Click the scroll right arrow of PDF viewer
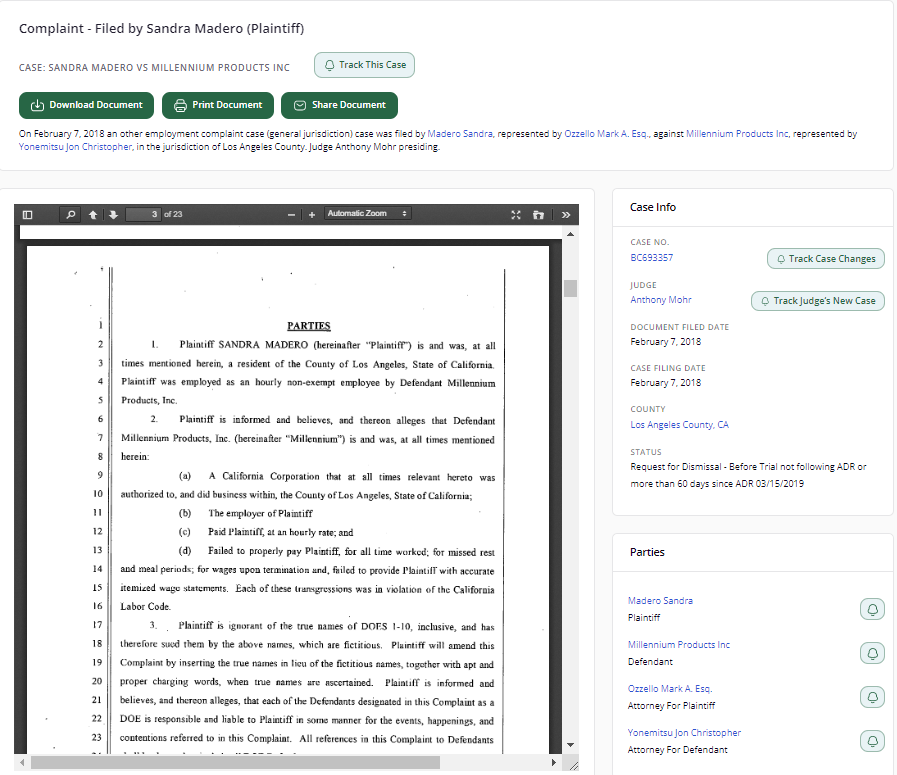Screen dimensions: 897x775 pos(554,763)
